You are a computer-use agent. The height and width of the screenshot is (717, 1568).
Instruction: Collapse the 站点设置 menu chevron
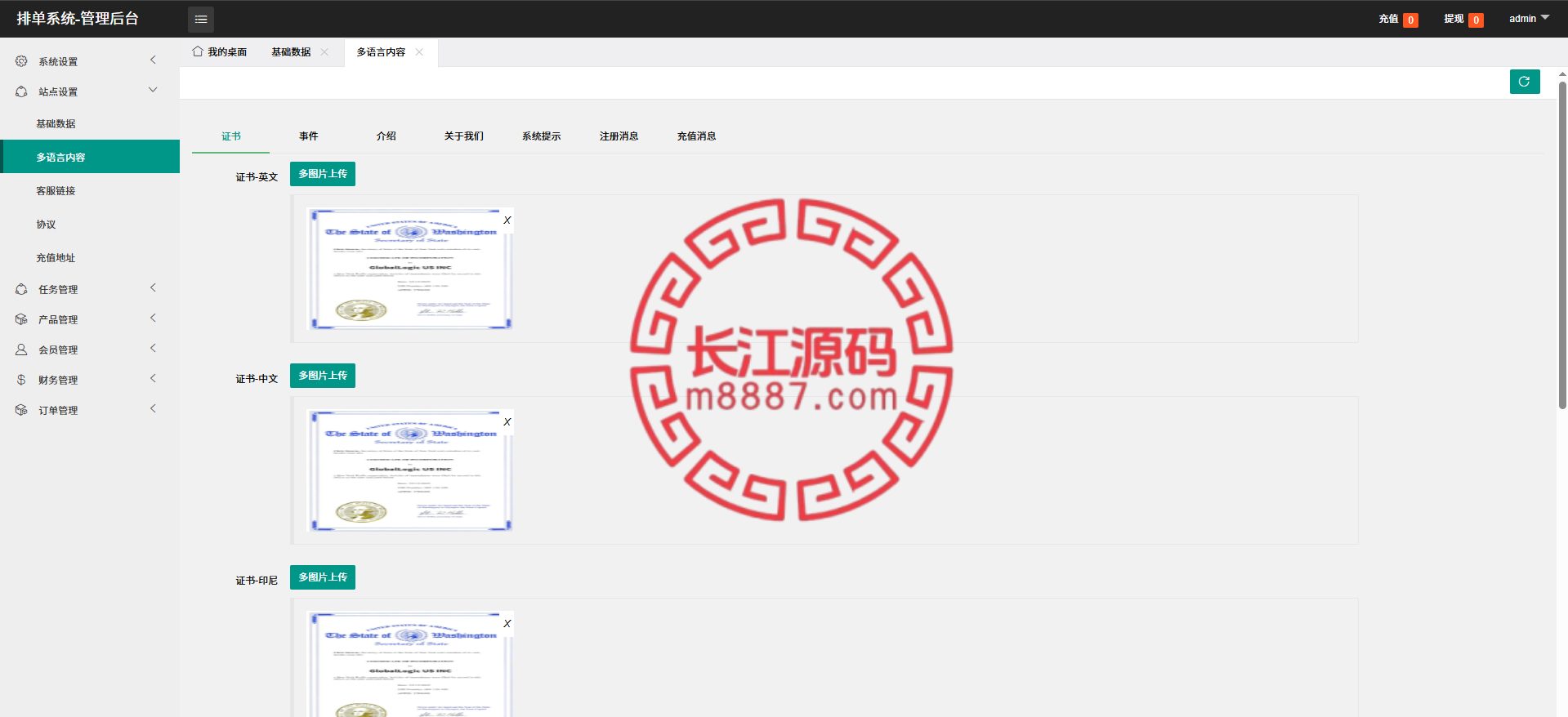pyautogui.click(x=153, y=90)
